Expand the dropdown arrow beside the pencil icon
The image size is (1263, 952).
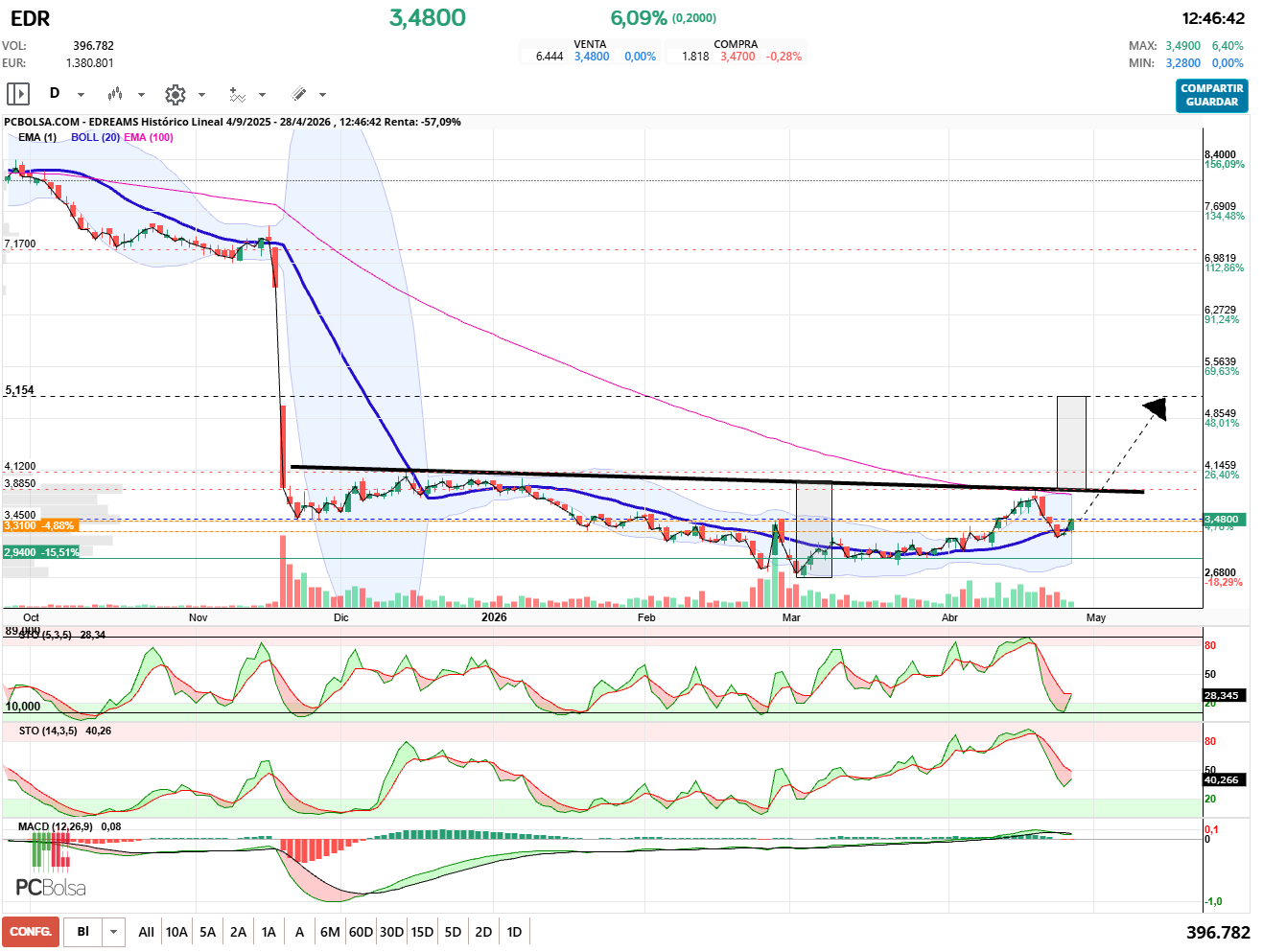pos(322,95)
